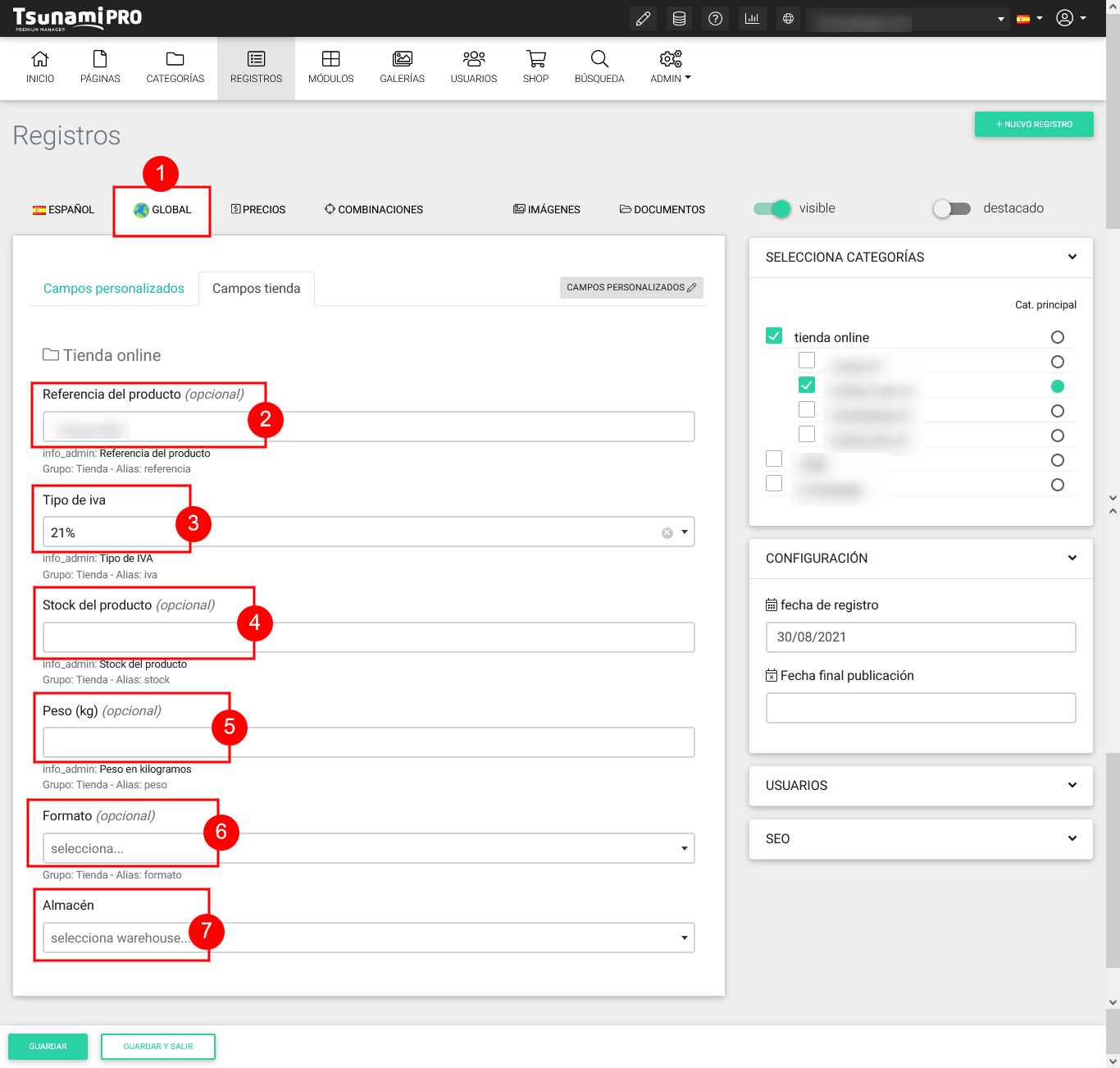
Task: Open the Shop cart section
Action: [x=535, y=67]
